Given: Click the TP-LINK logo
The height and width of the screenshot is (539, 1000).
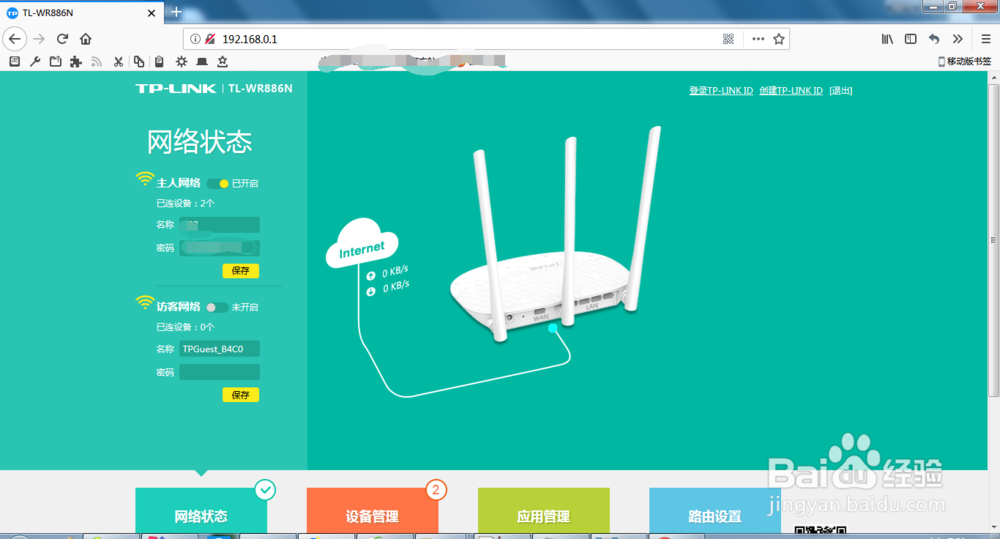Looking at the screenshot, I should point(175,89).
